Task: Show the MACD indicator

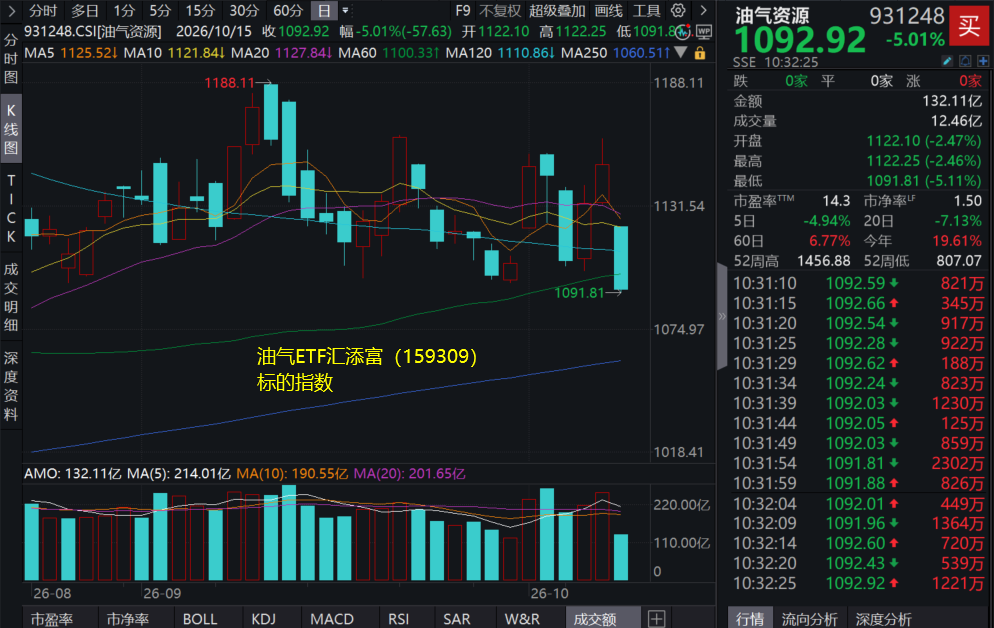Action: [x=332, y=619]
